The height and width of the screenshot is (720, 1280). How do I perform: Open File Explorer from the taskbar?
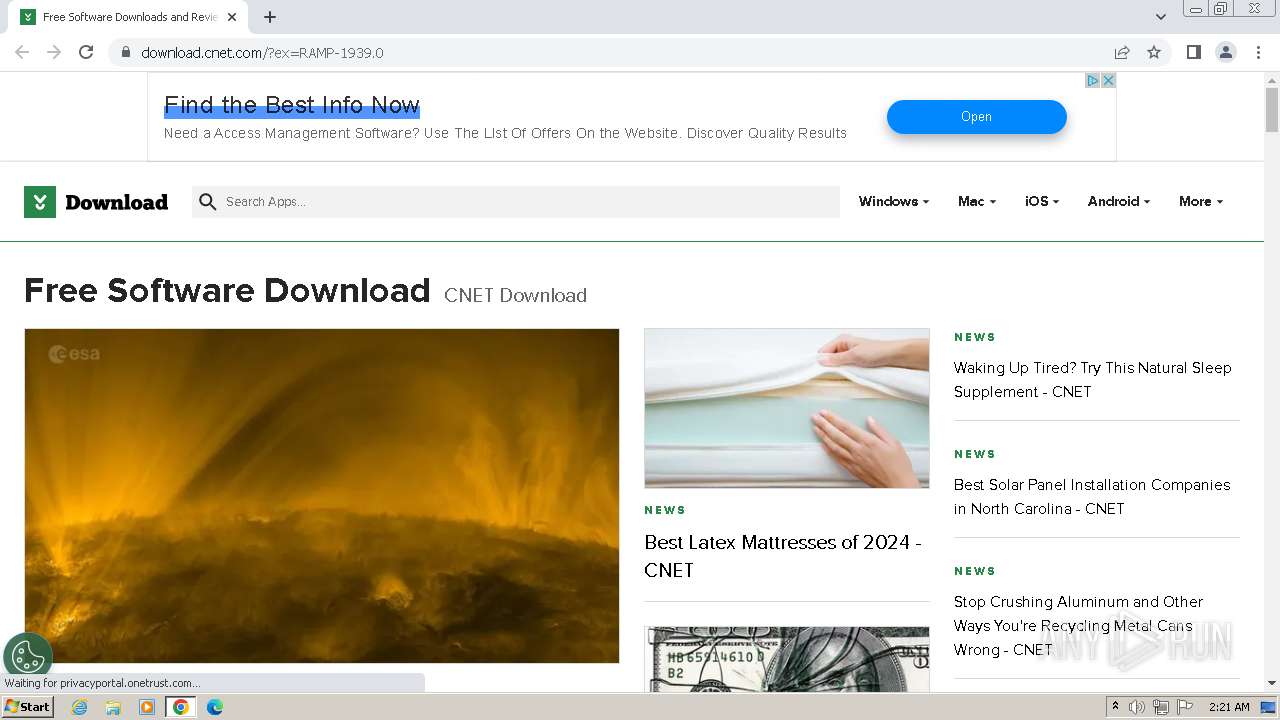[x=113, y=707]
